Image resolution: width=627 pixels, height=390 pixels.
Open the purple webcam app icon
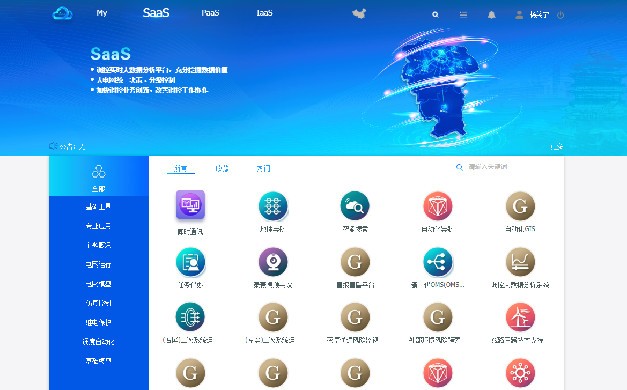click(273, 262)
